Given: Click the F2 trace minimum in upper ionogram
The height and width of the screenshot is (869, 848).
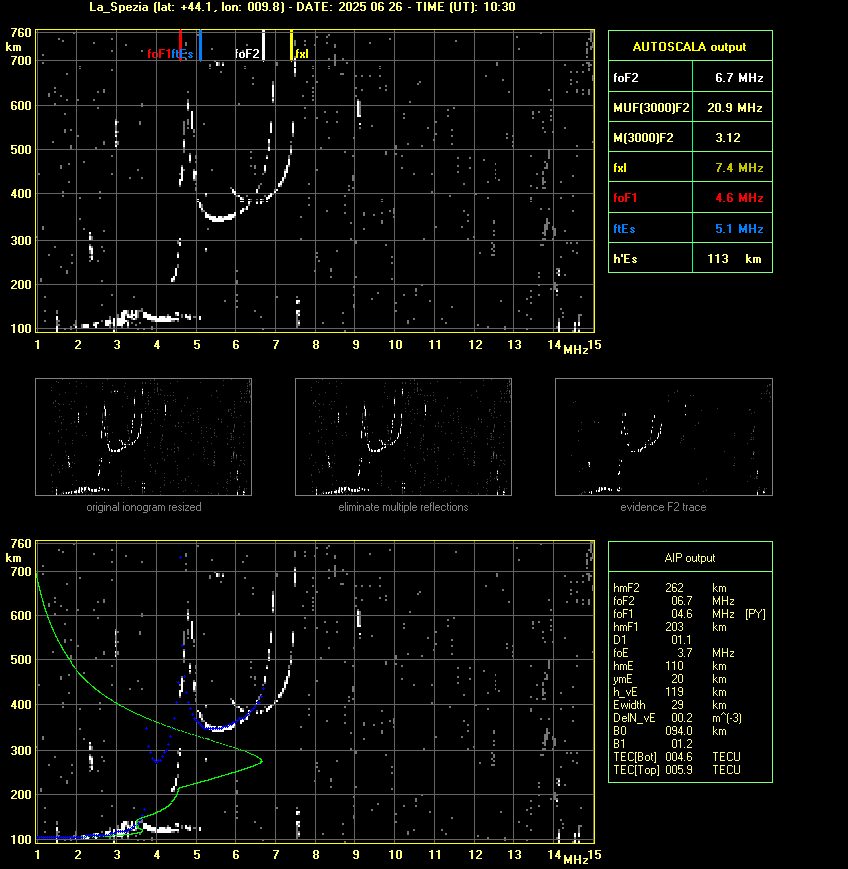Looking at the screenshot, I should 219,219.
